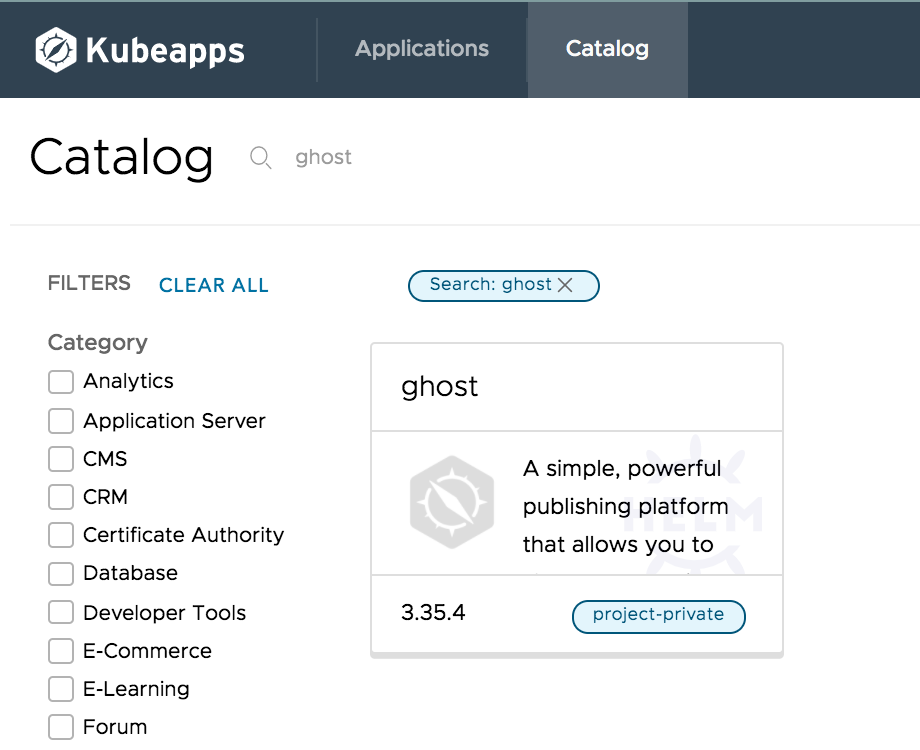Click CLEAR ALL filters link
The image size is (920, 750).
click(214, 285)
